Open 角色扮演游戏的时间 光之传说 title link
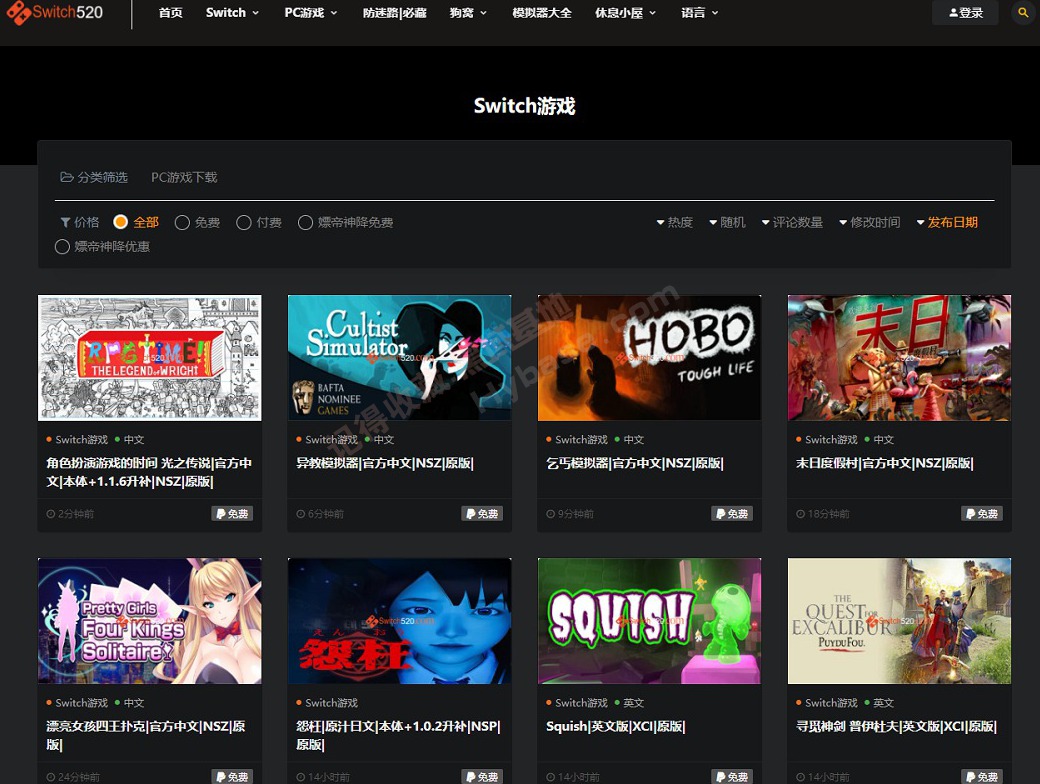Screen dimensions: 1040x784 click(149, 472)
